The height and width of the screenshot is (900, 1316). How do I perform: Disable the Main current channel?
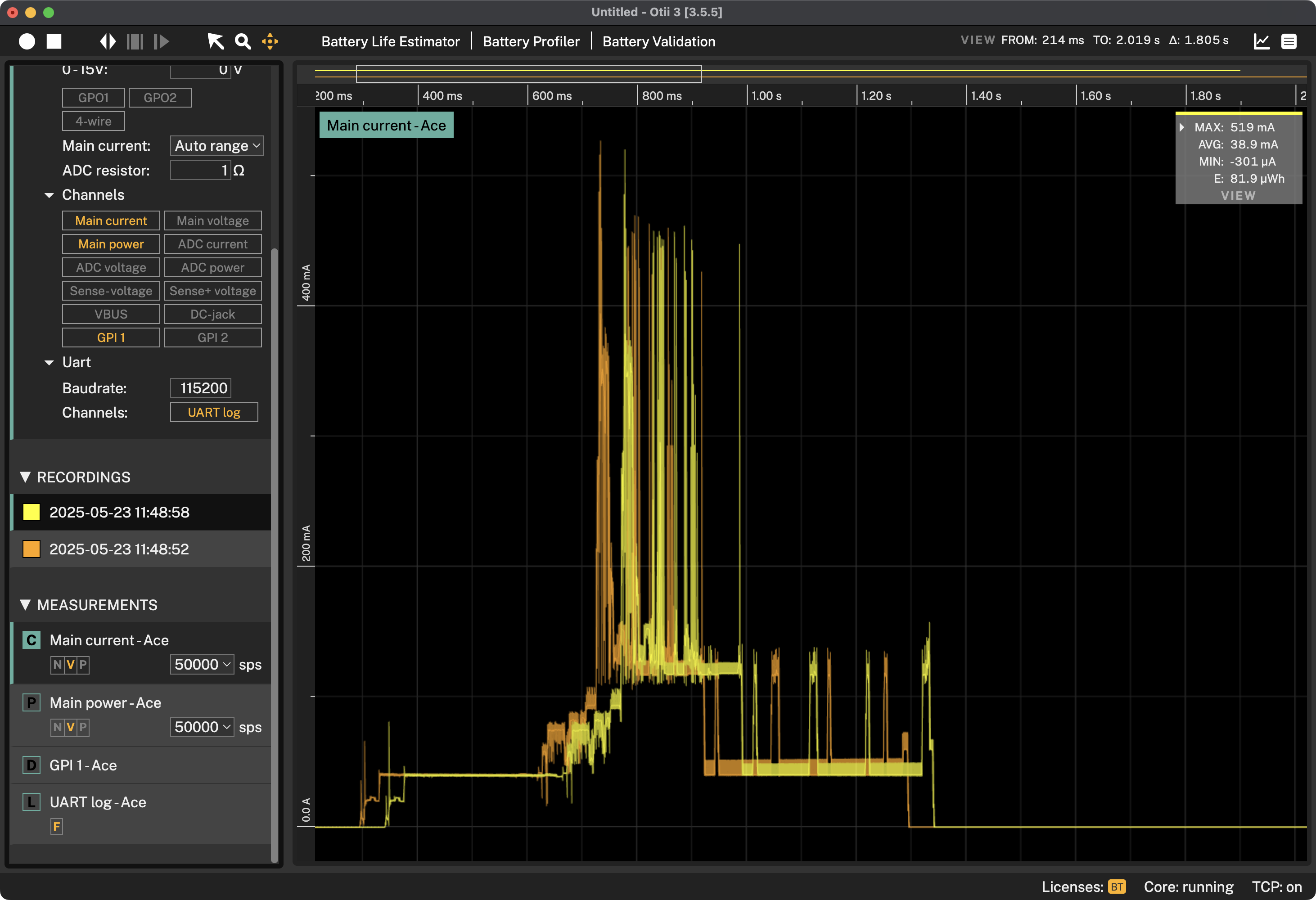111,221
